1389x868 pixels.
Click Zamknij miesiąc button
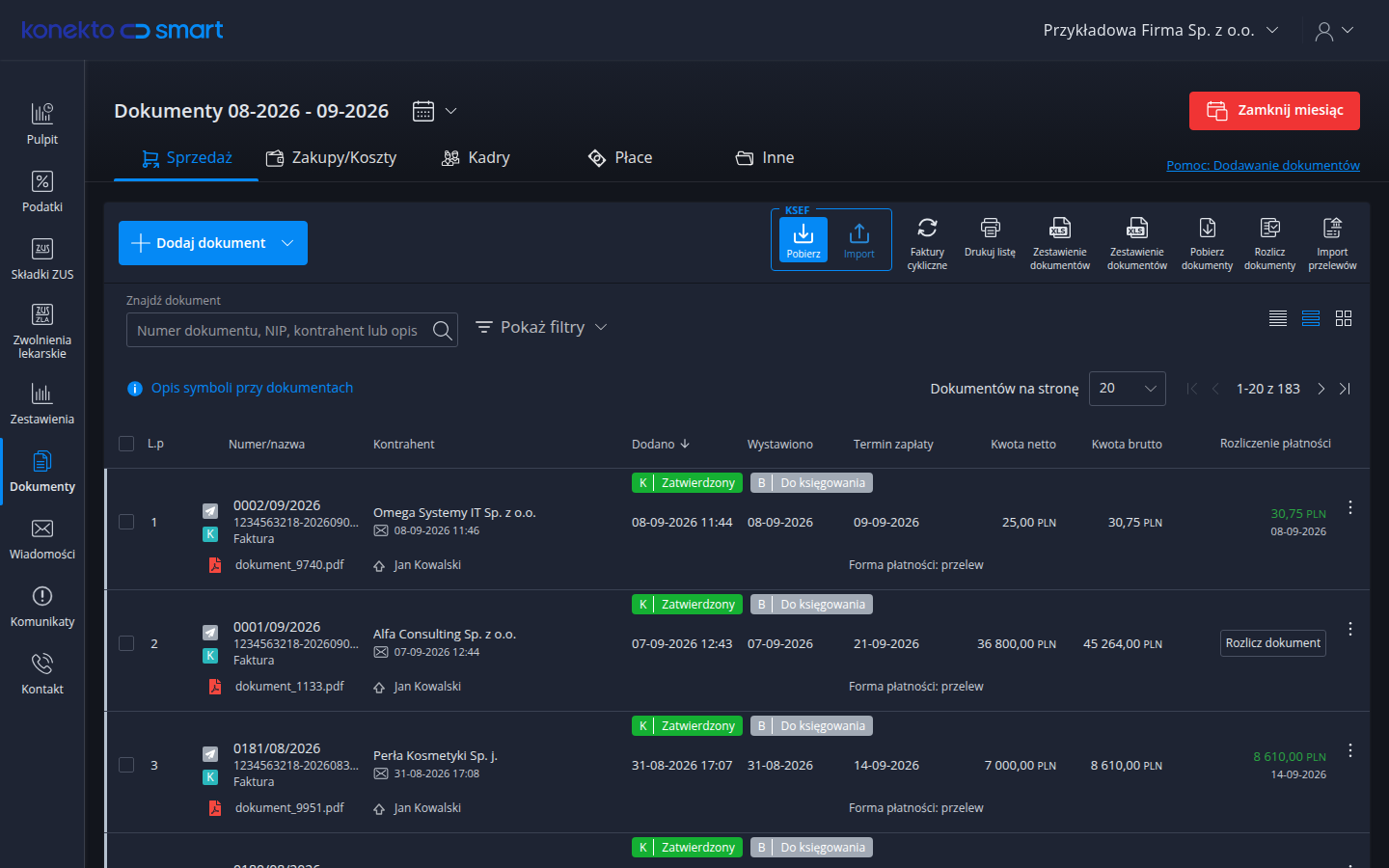1274,111
